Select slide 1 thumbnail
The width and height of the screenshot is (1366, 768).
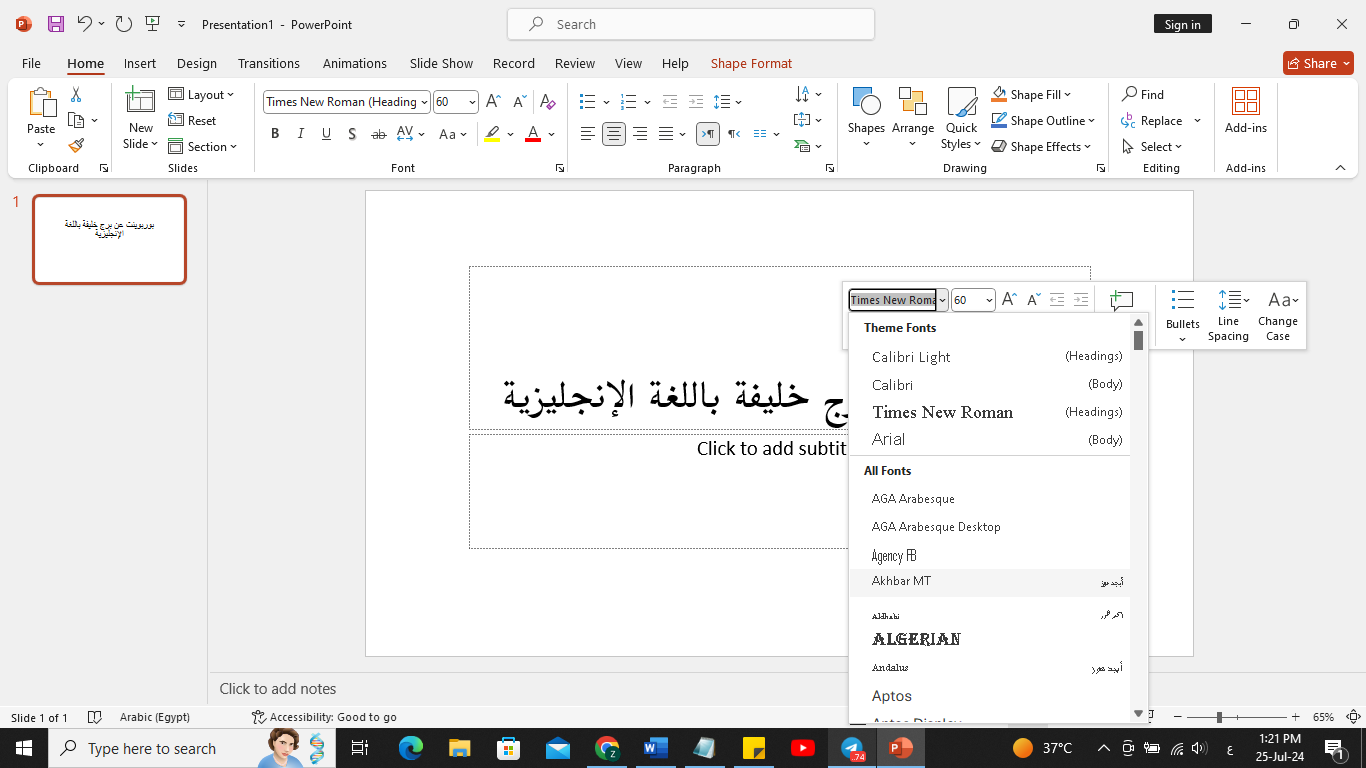click(x=109, y=239)
